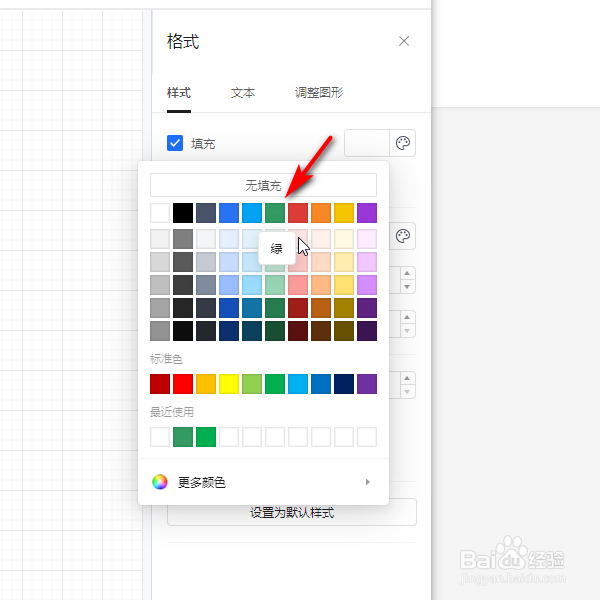The image size is (600, 600).
Task: Open the 调整图形 tab
Action: (319, 93)
